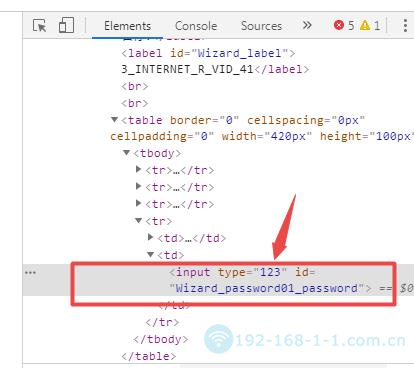Collapse the open td node
Image resolution: width=414 pixels, height=368 pixels.
[151, 254]
